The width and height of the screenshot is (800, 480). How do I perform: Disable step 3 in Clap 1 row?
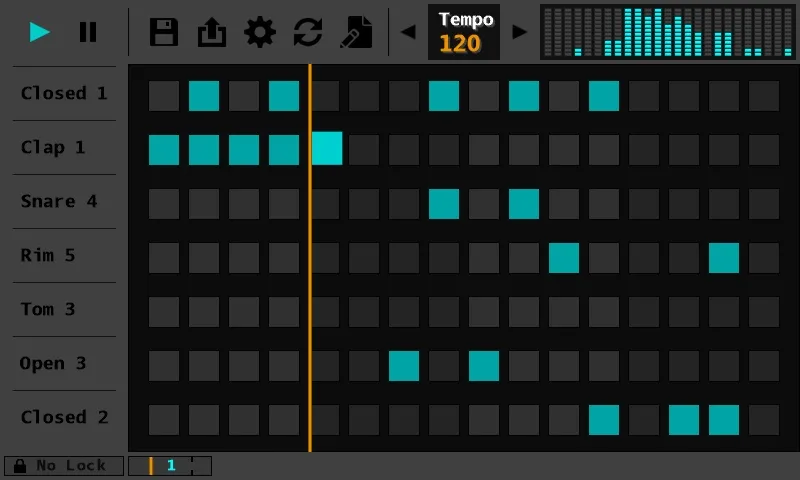pos(244,150)
